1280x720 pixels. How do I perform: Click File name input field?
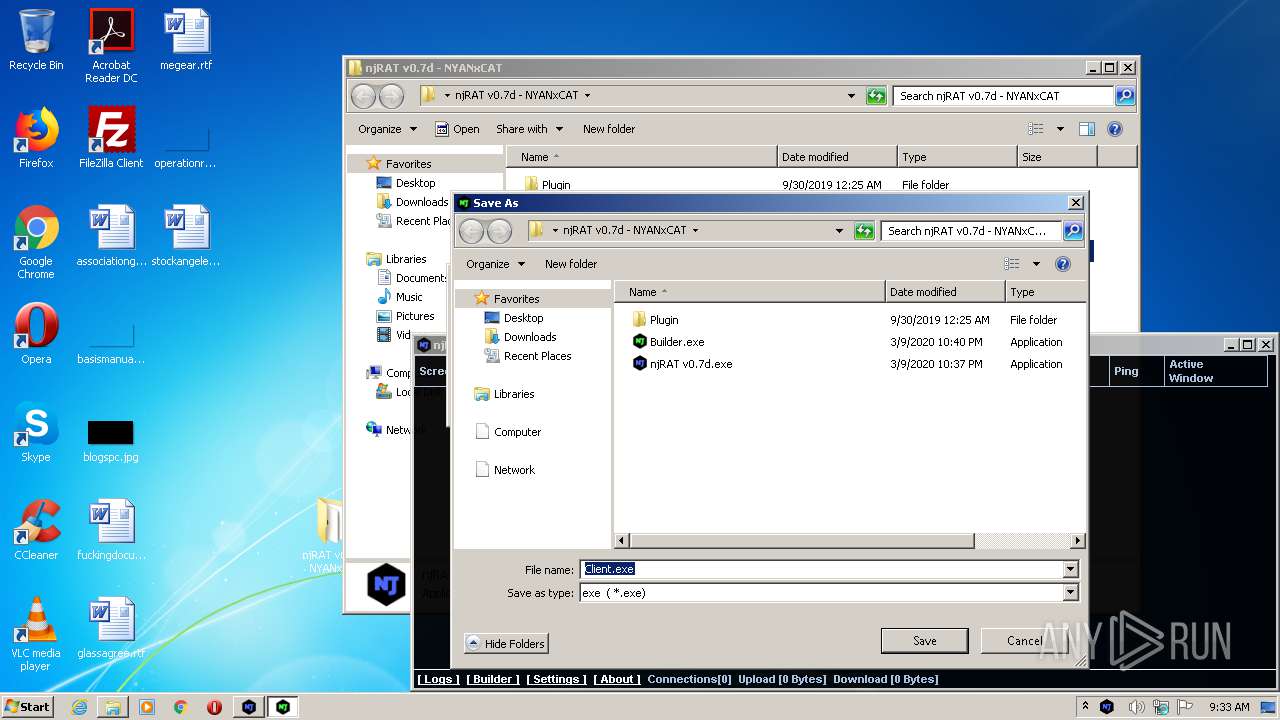822,569
